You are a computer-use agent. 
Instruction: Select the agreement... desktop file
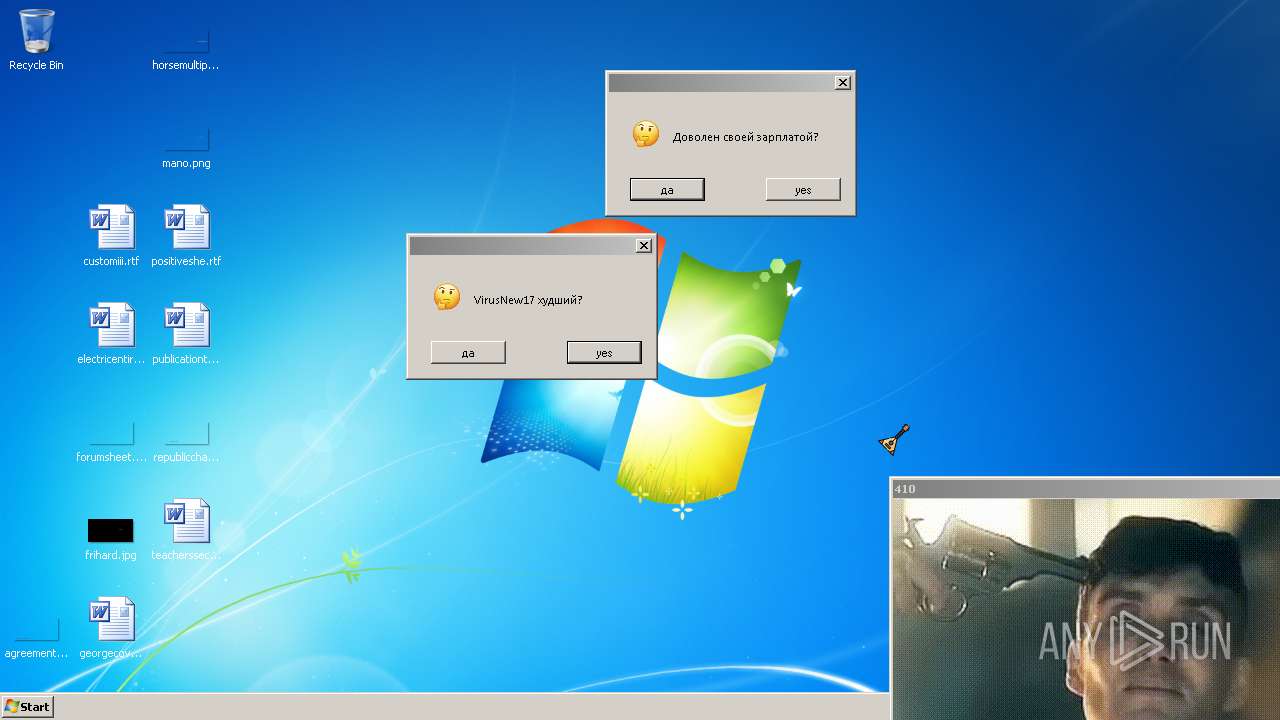[36, 636]
